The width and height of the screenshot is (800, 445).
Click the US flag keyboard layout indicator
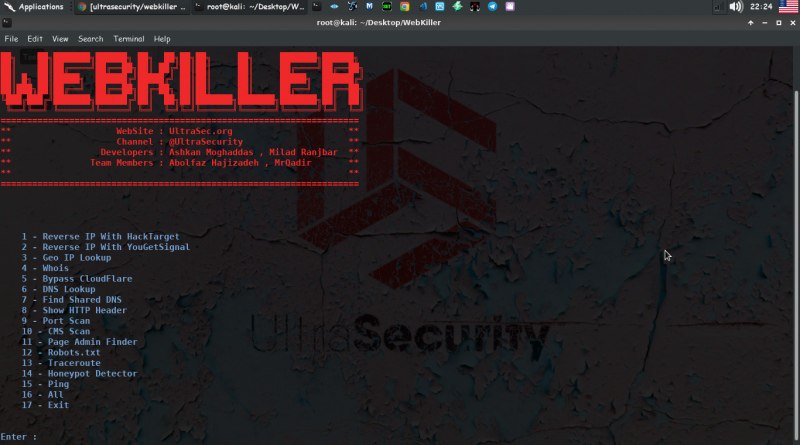788,7
